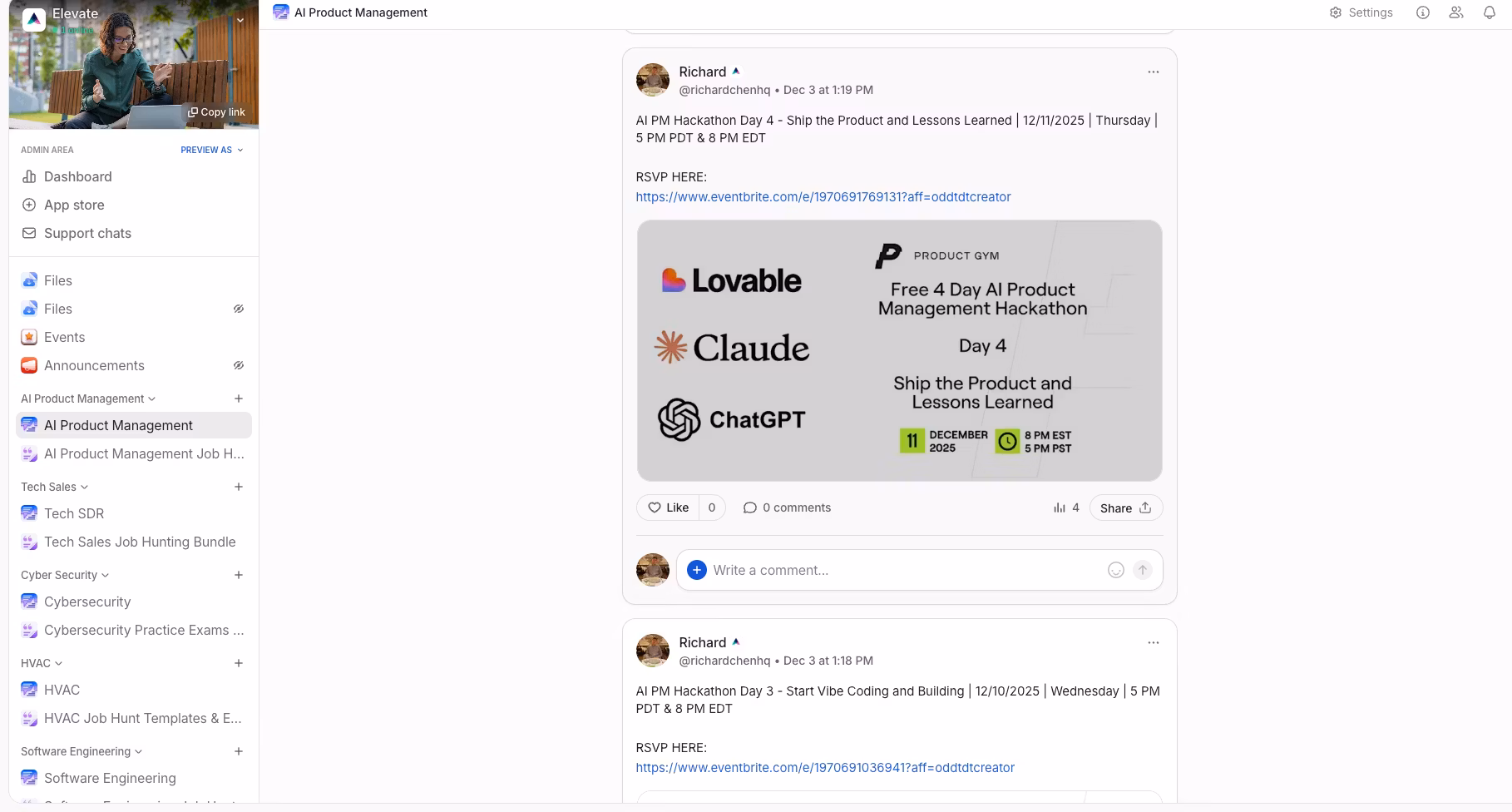Open the Day 4 Eventbrite RSVP link

click(x=823, y=197)
